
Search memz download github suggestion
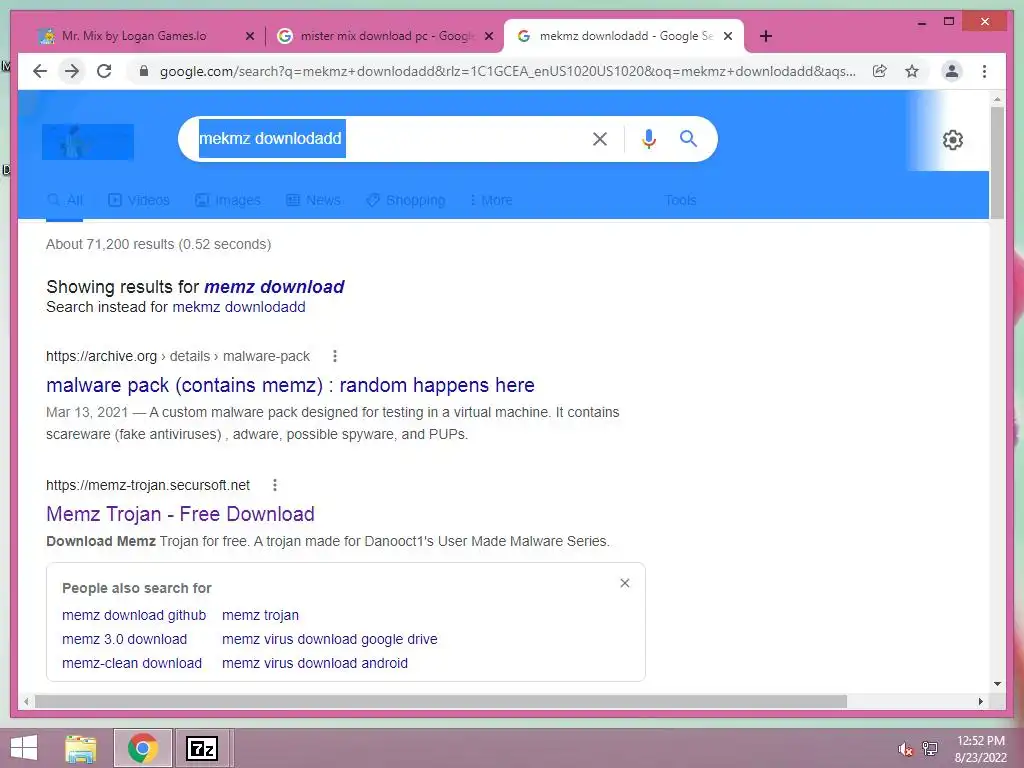(134, 615)
